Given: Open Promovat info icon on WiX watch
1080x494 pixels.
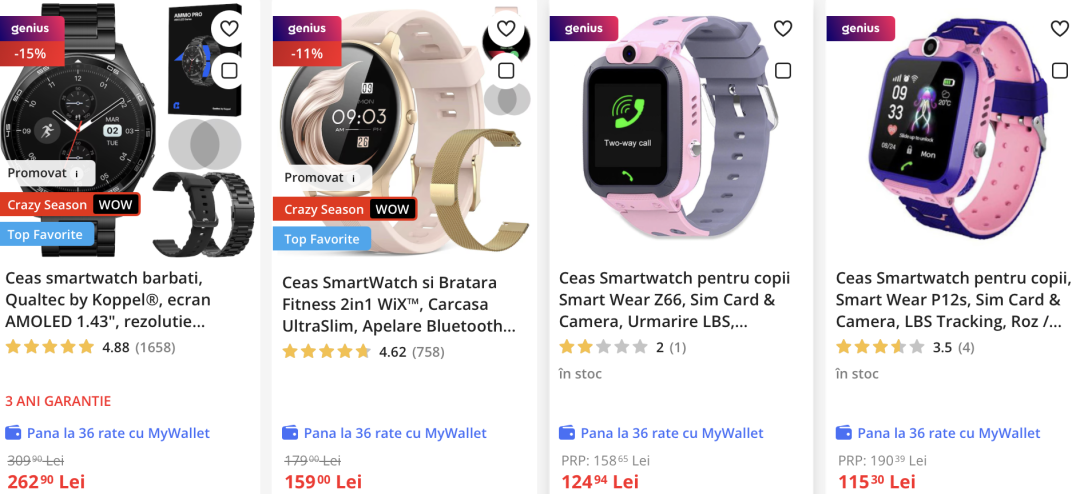Looking at the screenshot, I should [354, 178].
